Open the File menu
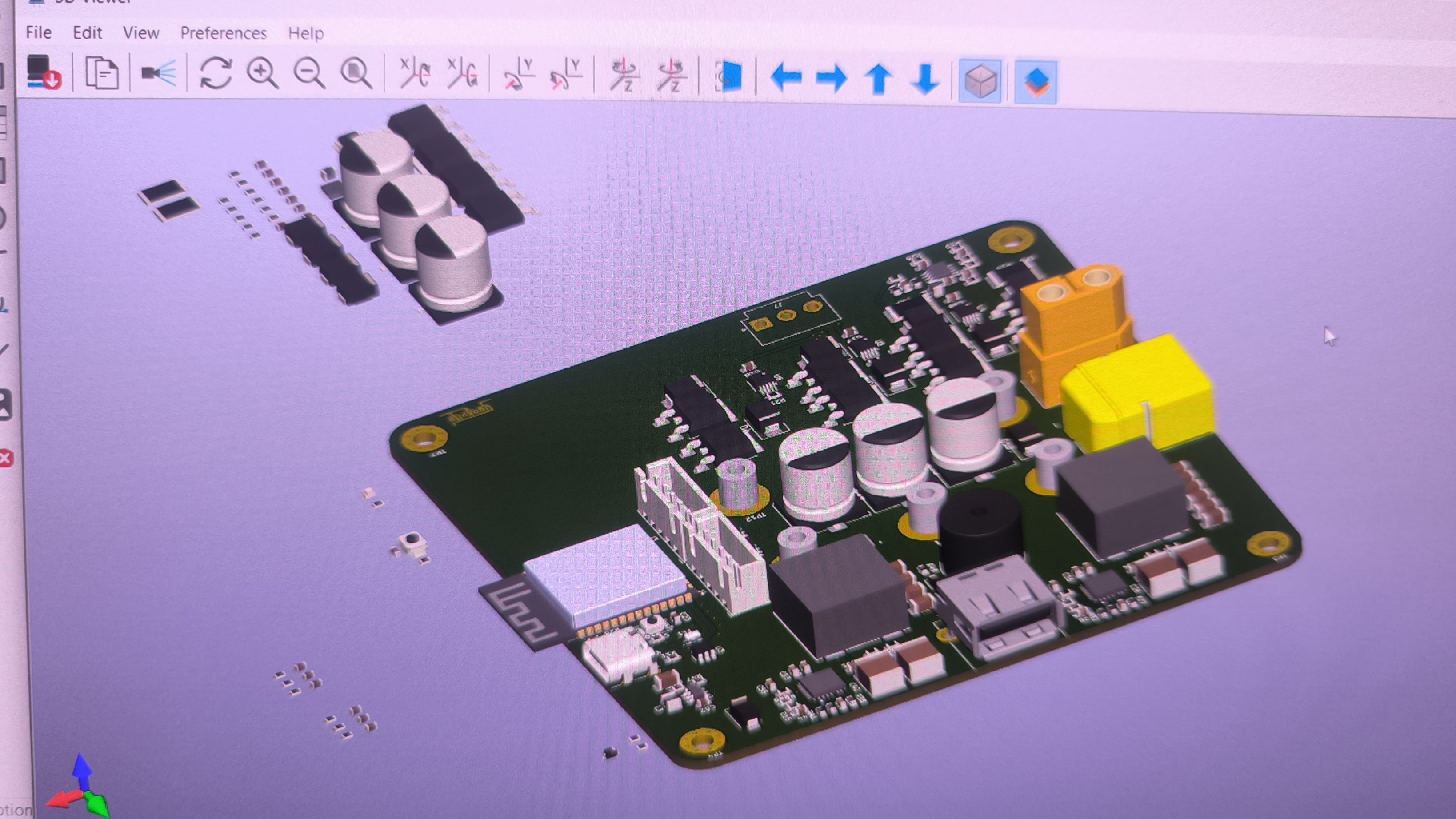Screen dimensions: 1456x819 tap(38, 32)
